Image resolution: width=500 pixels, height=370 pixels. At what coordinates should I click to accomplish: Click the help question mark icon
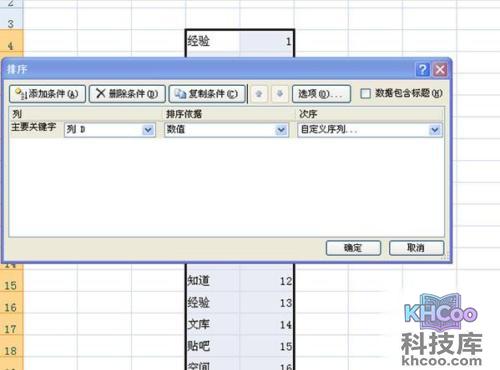pyautogui.click(x=423, y=69)
